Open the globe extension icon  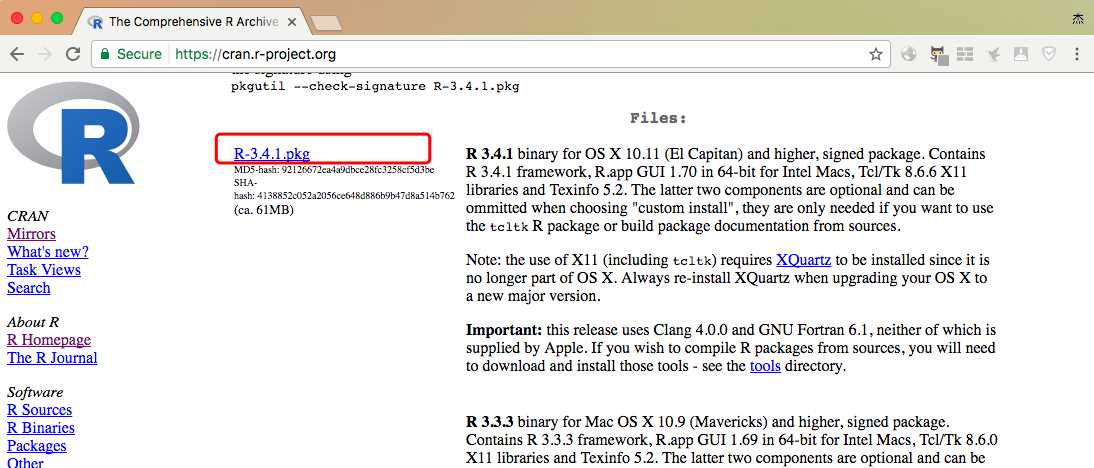908,54
